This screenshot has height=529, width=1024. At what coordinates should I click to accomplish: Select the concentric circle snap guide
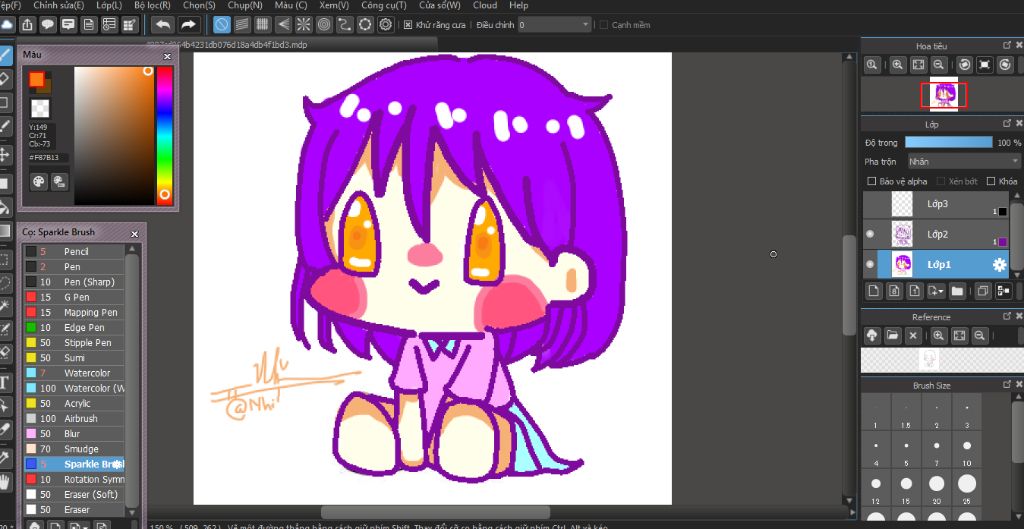click(x=324, y=25)
